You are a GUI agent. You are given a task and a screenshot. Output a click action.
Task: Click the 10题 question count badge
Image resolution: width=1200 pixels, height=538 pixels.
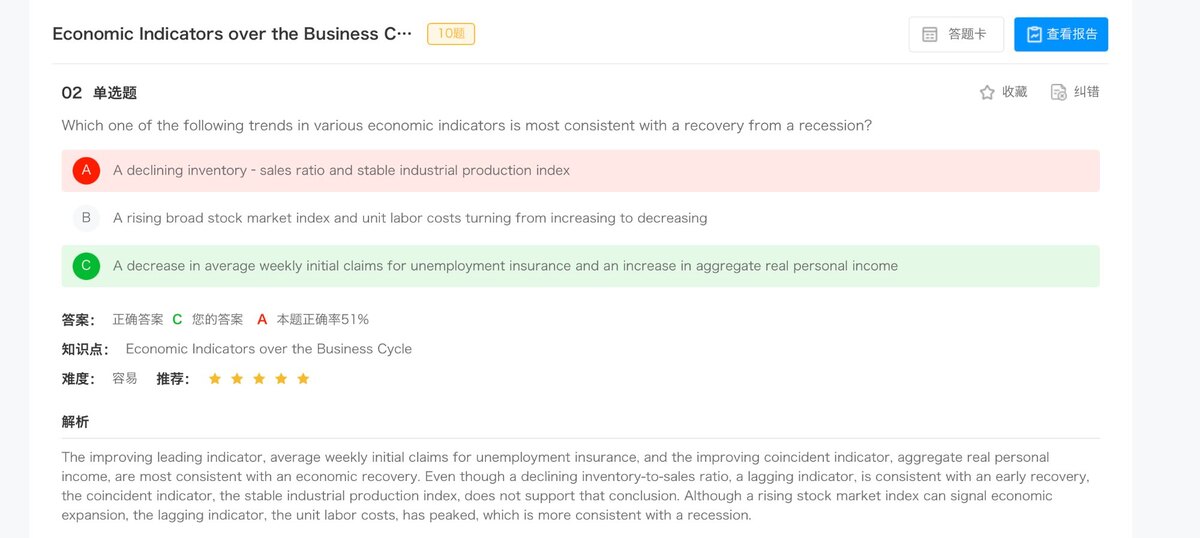(451, 34)
